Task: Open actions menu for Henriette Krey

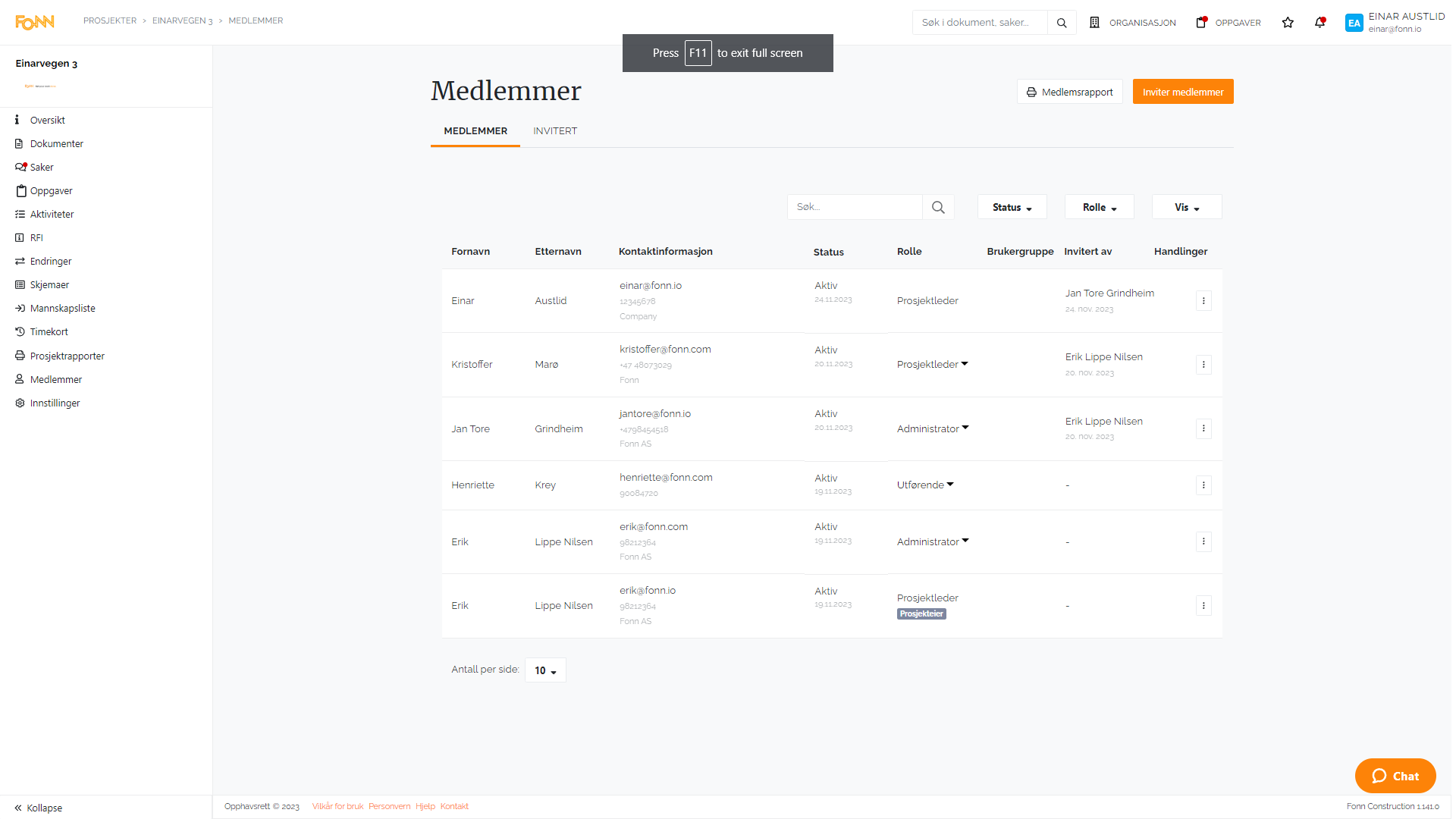Action: pos(1204,485)
